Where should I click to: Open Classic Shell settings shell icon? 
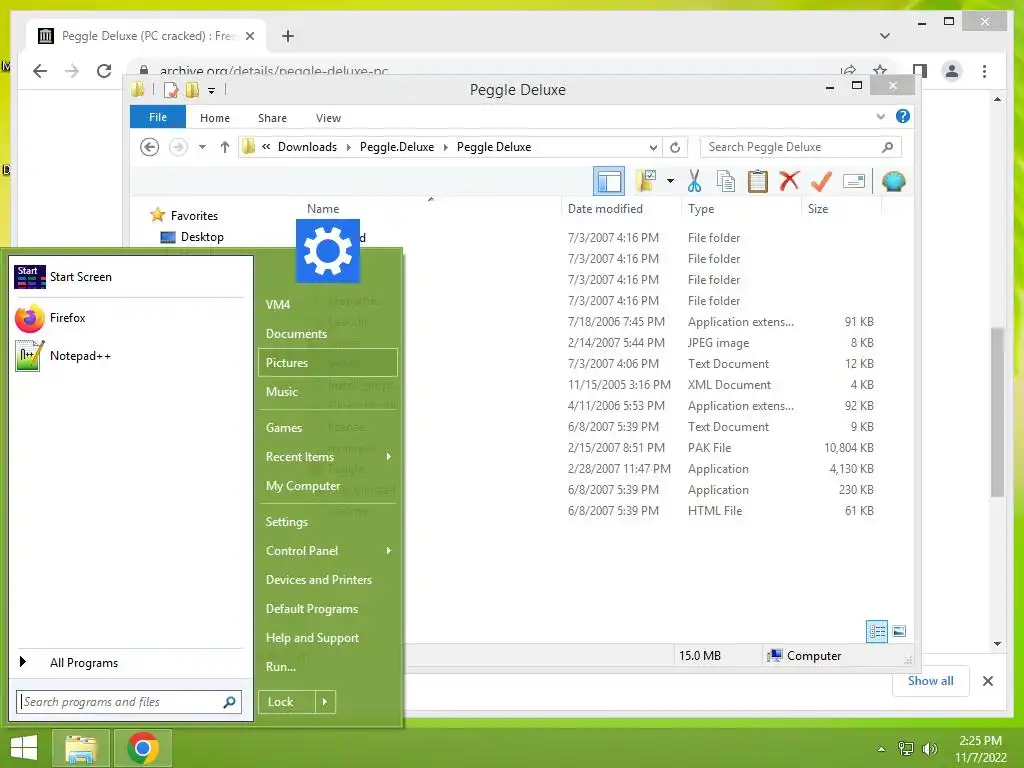click(893, 181)
